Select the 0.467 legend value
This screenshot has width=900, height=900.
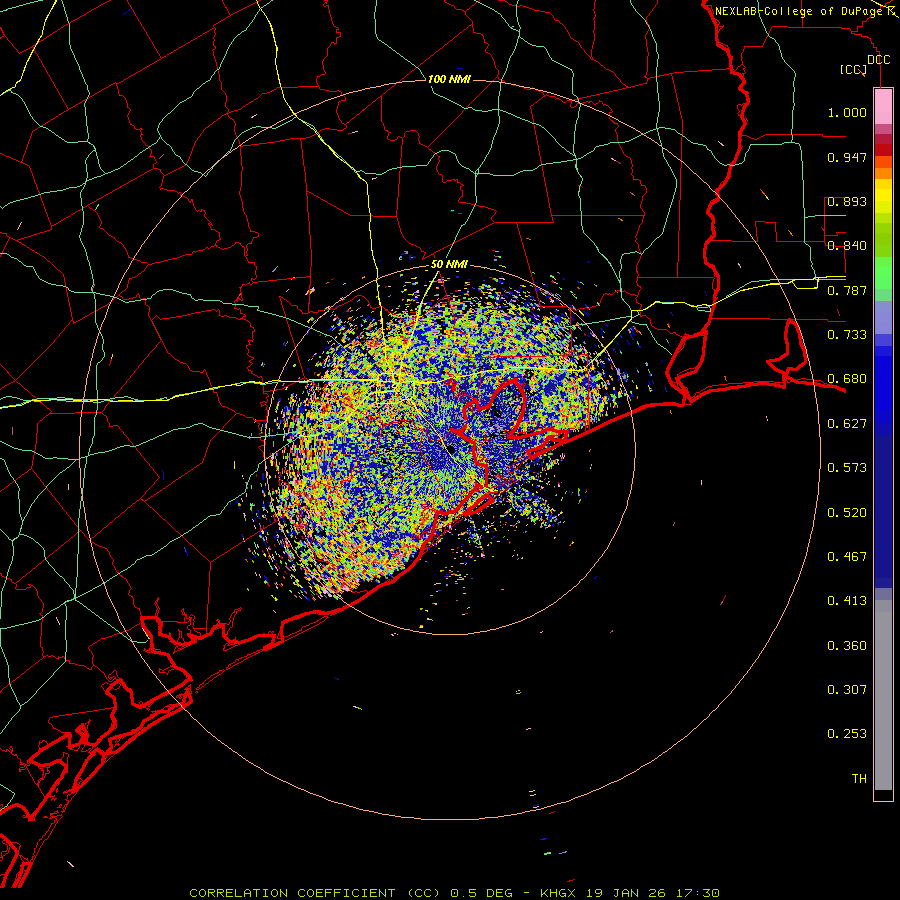[847, 557]
